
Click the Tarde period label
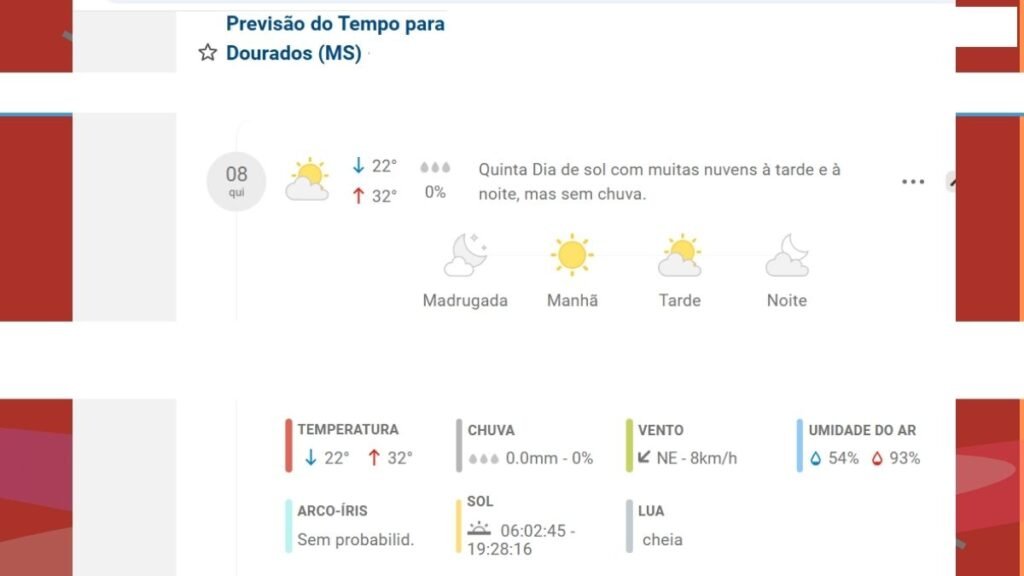(x=680, y=300)
